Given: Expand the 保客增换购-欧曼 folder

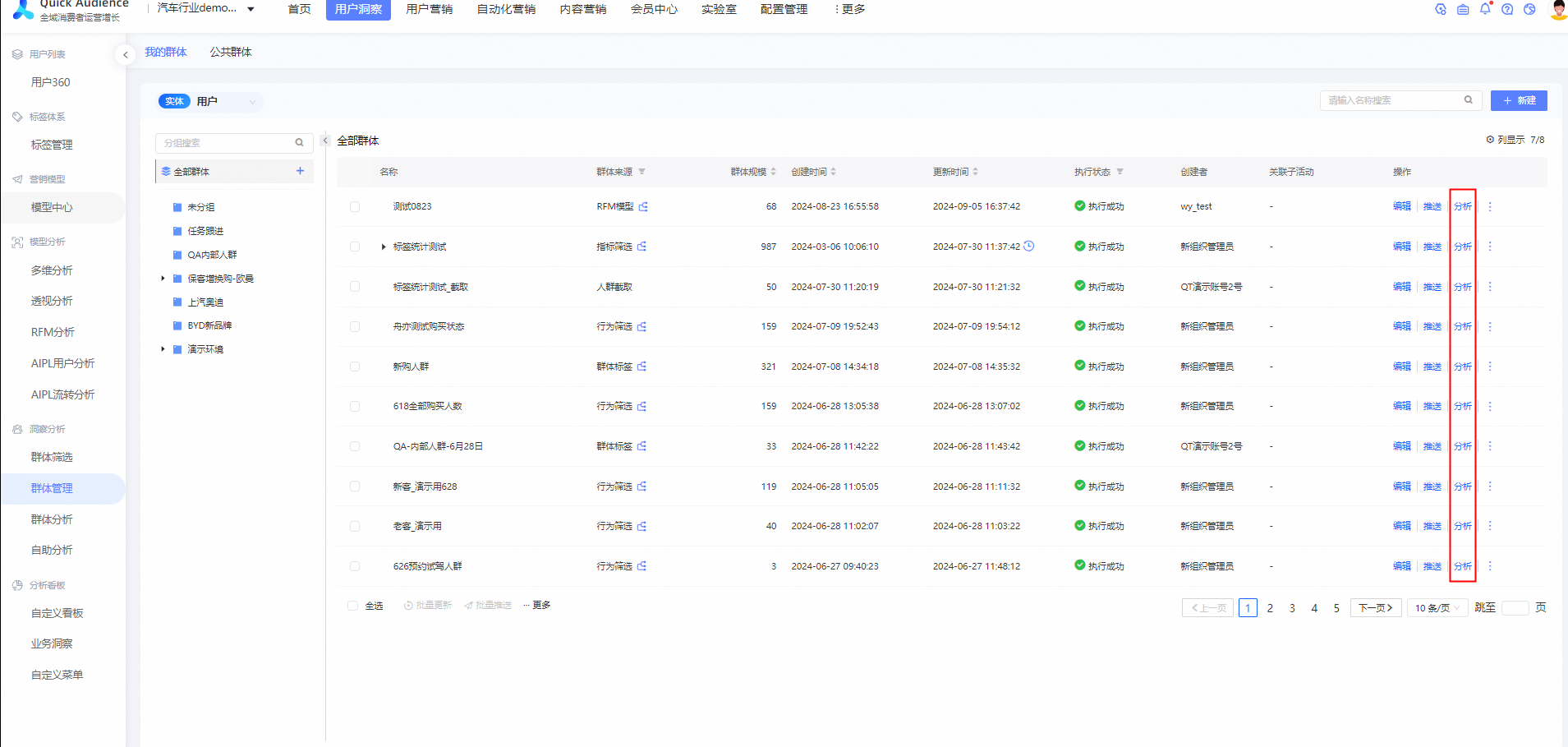Looking at the screenshot, I should [x=163, y=279].
